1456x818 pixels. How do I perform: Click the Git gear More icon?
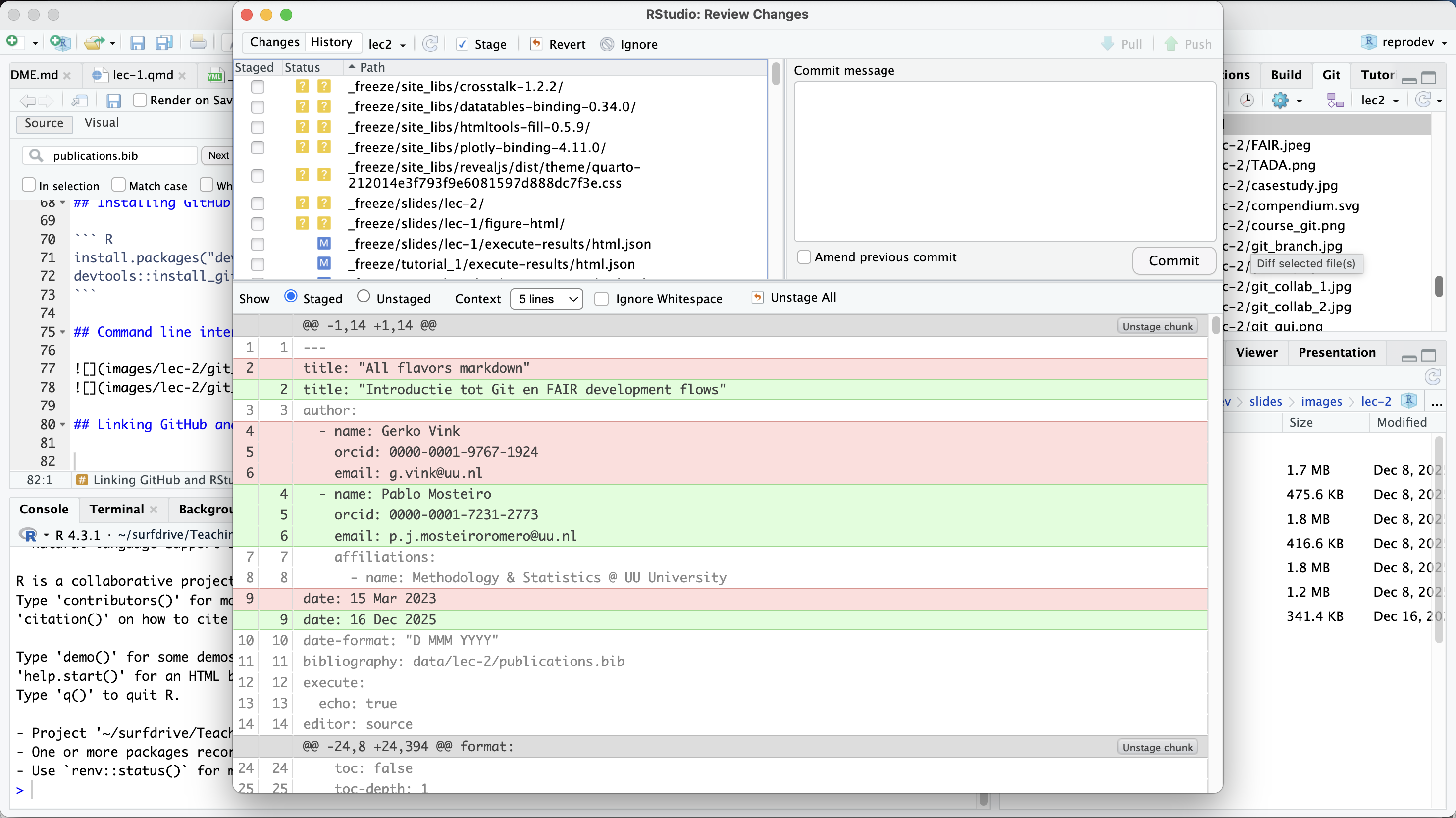[1280, 101]
